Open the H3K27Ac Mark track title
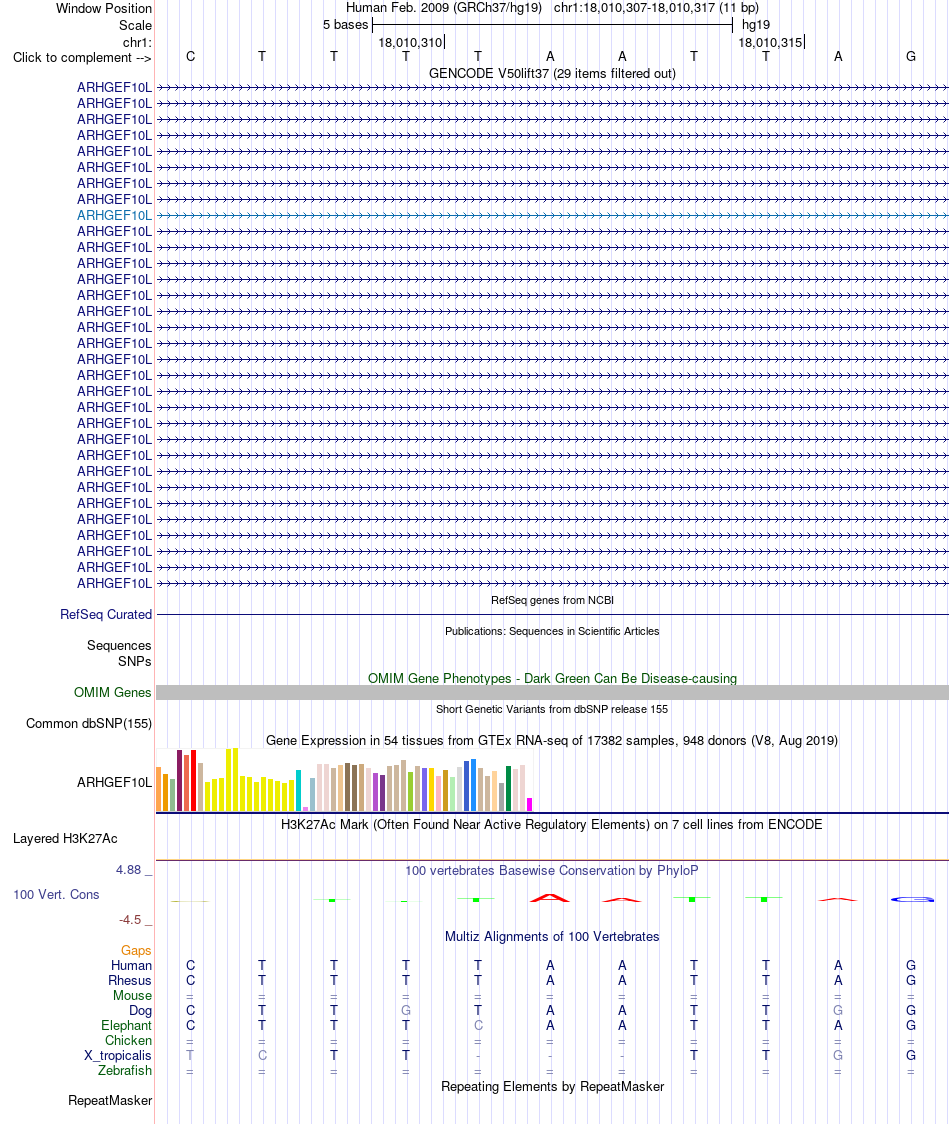 click(x=552, y=824)
